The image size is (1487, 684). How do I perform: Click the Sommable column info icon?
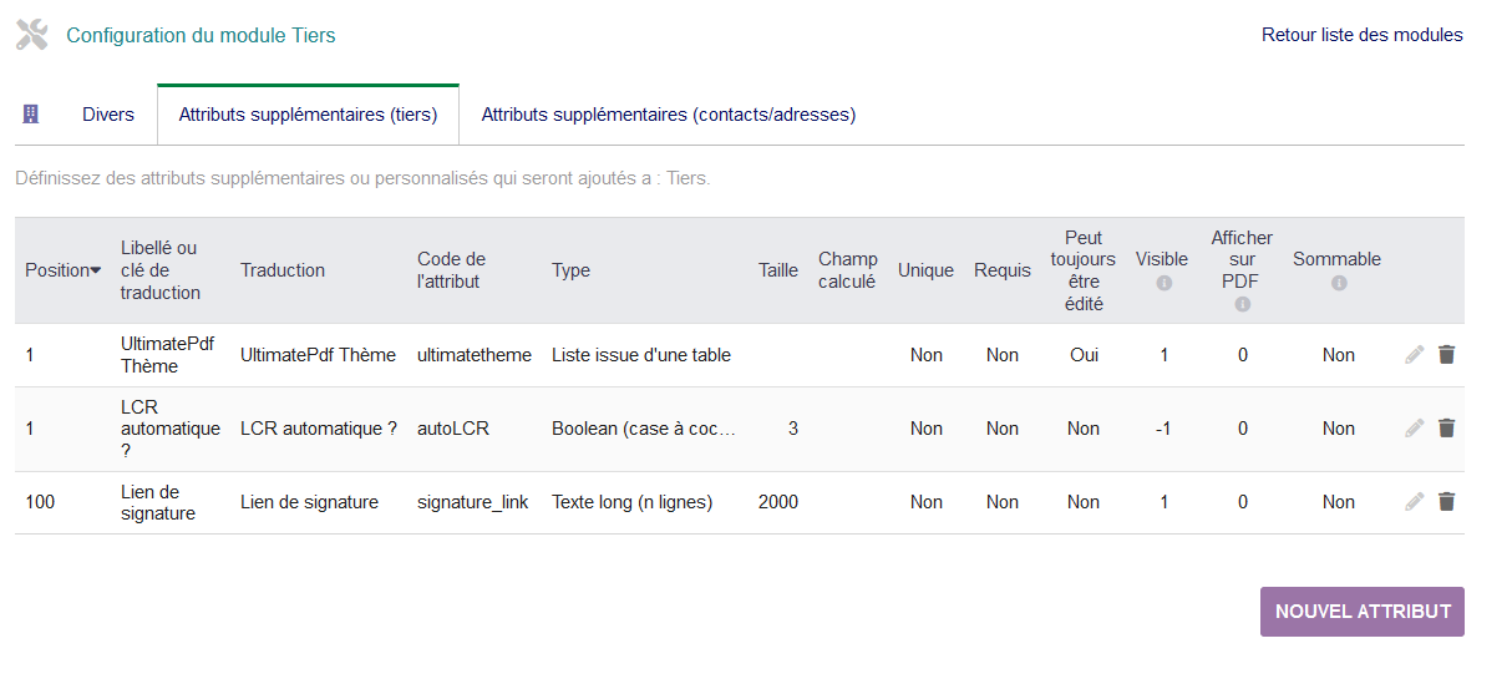1339,284
